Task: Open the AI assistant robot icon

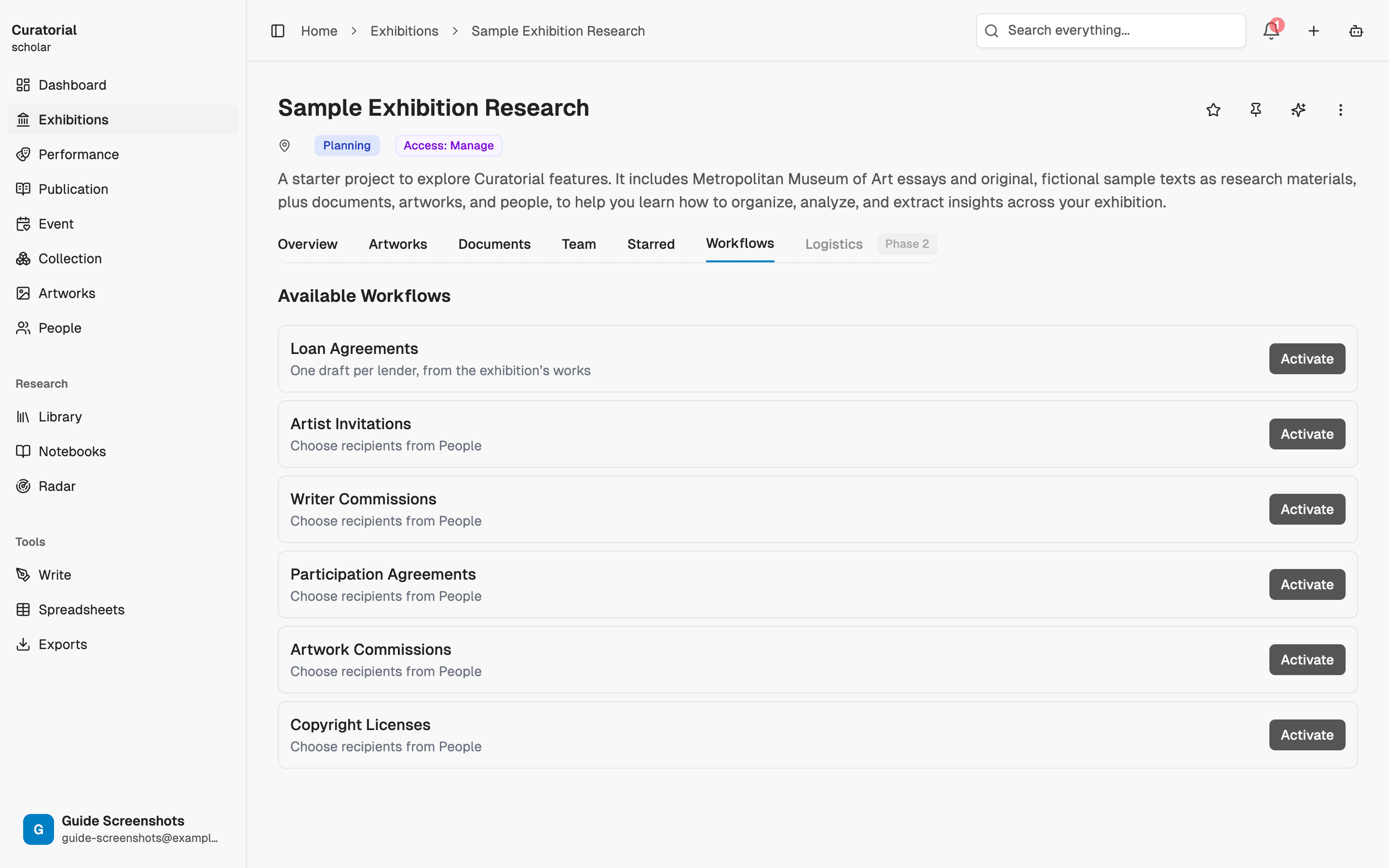Action: coord(1356,31)
